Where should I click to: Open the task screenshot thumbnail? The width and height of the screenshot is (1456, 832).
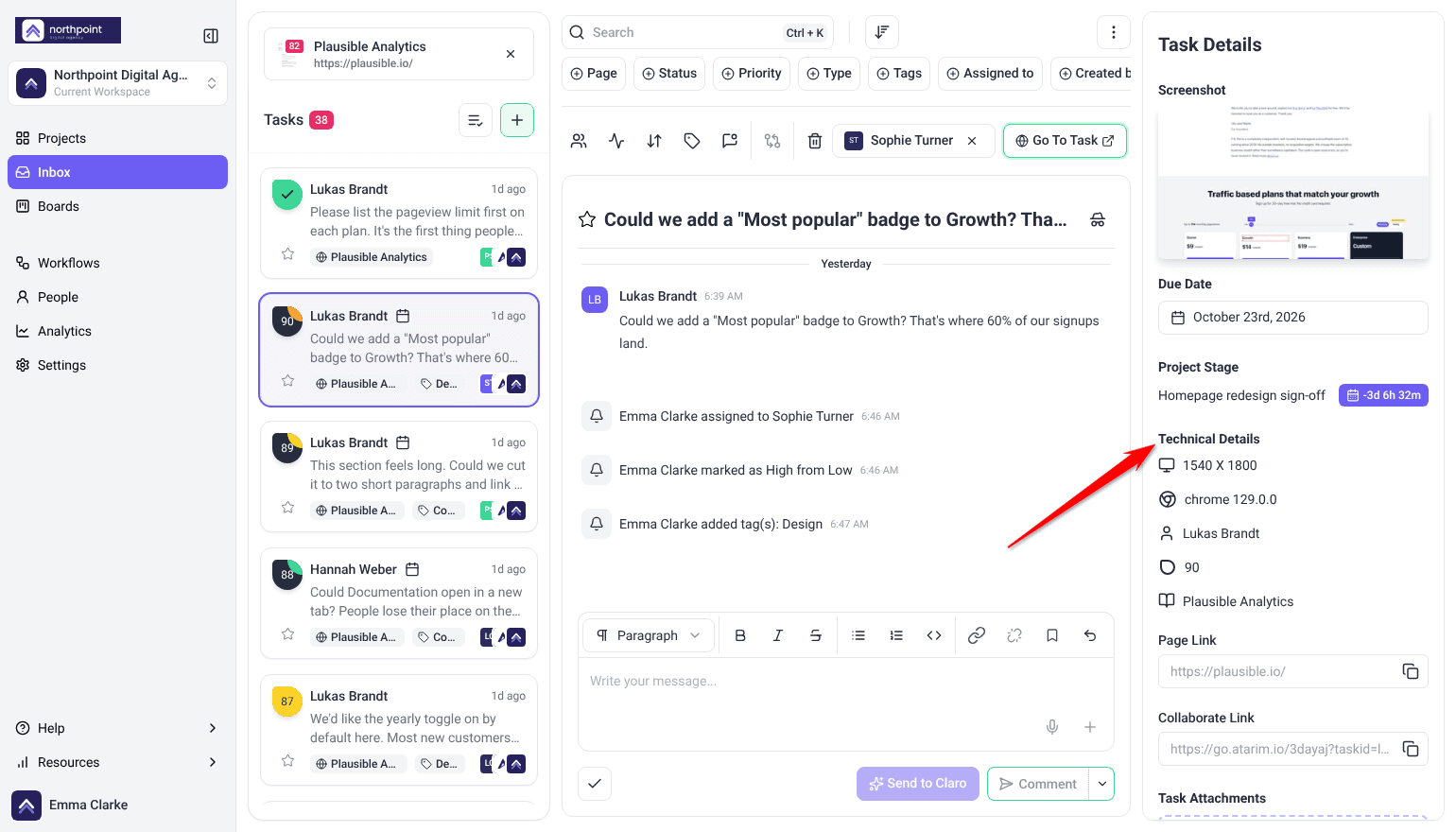pyautogui.click(x=1293, y=183)
